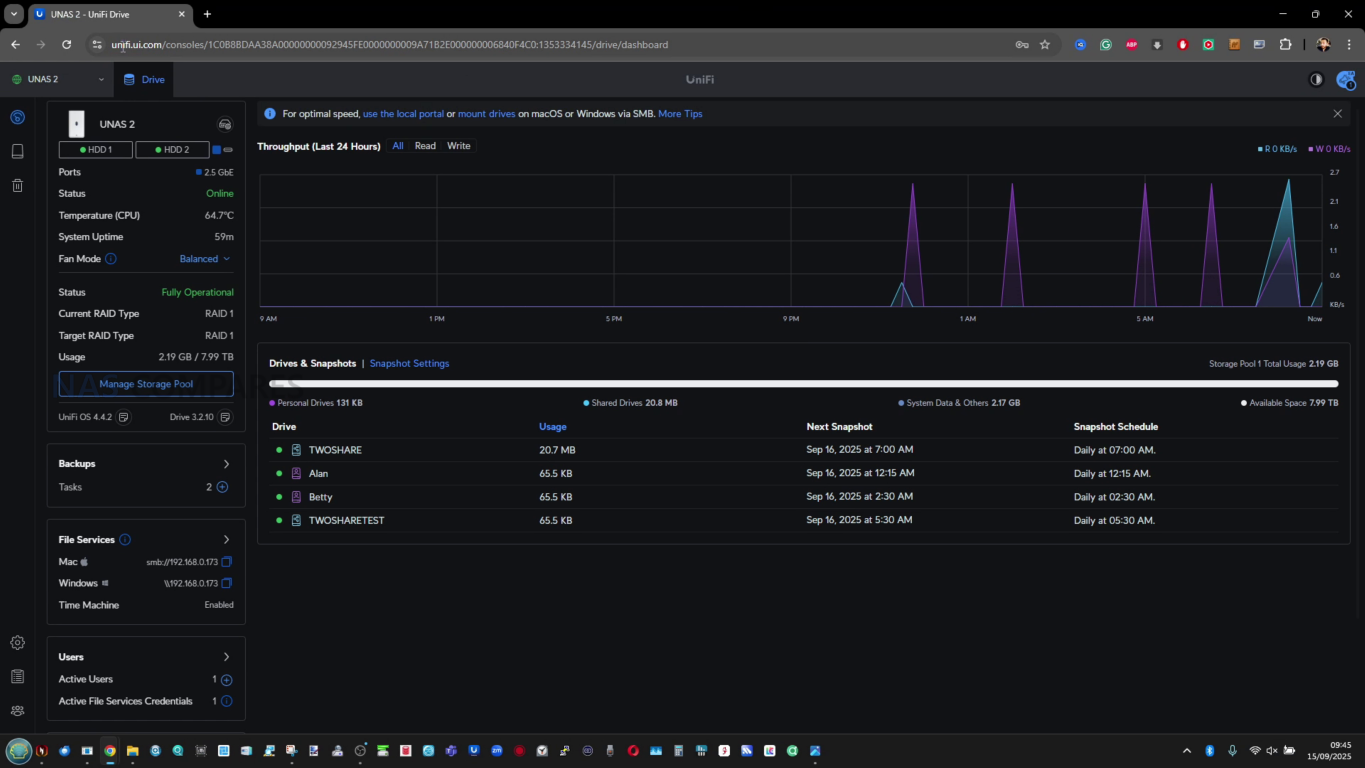
Task: Bookmark this page with the star icon
Action: 1045,44
